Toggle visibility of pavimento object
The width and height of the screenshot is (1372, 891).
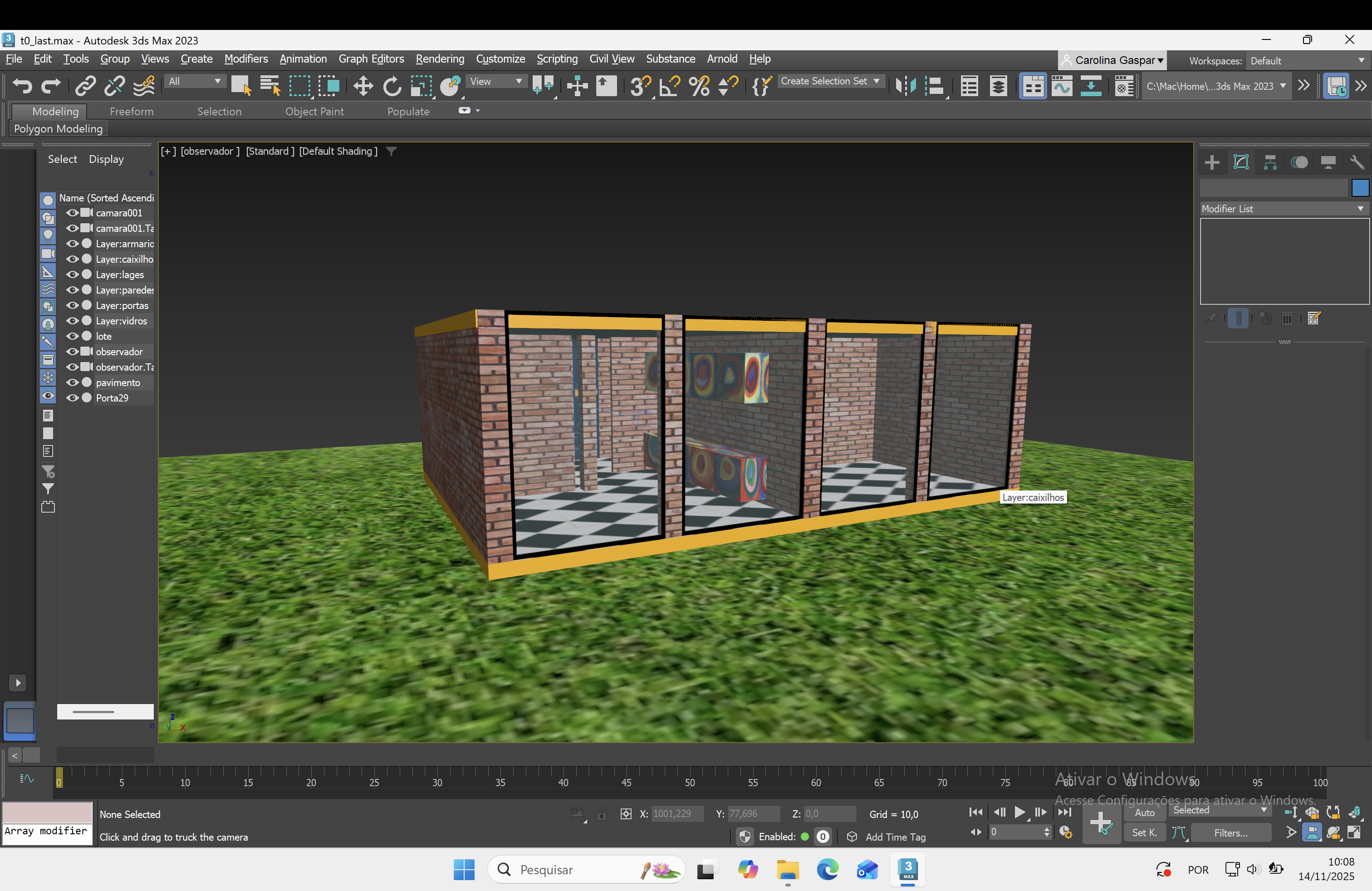pyautogui.click(x=72, y=383)
